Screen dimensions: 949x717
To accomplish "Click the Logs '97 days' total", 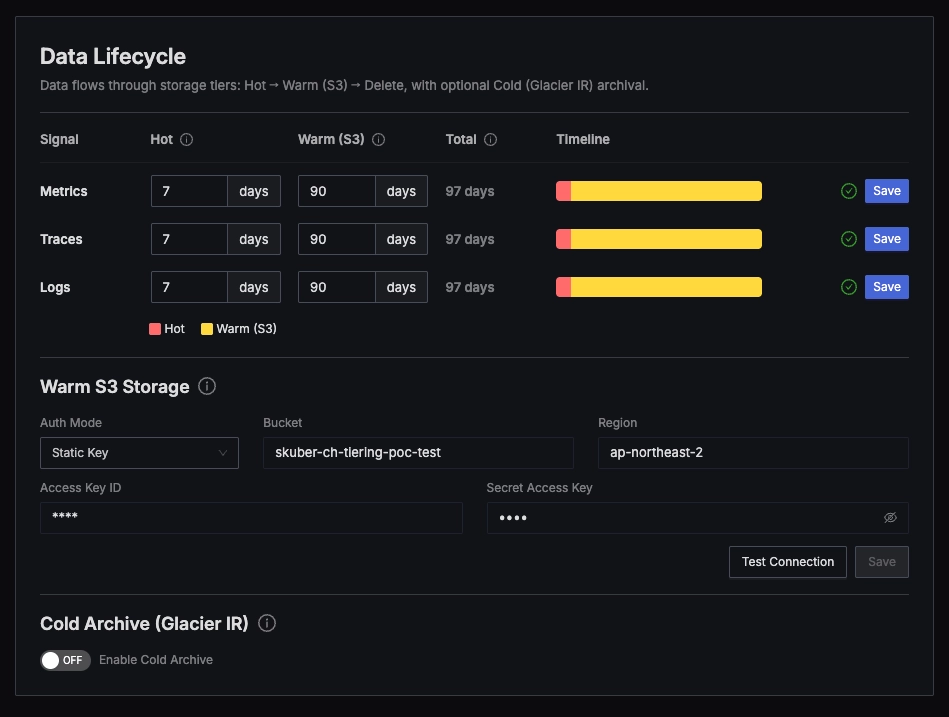I will tap(470, 287).
